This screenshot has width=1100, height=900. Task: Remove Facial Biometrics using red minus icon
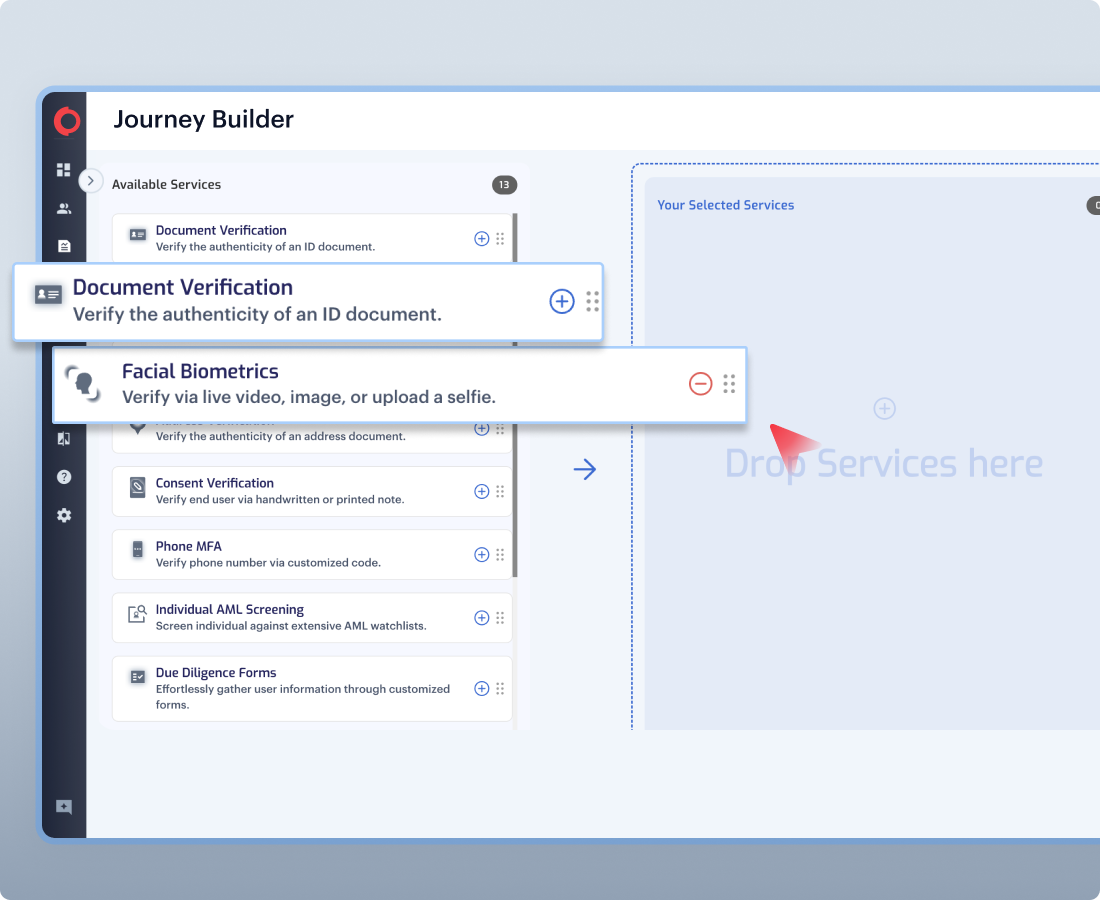click(701, 383)
